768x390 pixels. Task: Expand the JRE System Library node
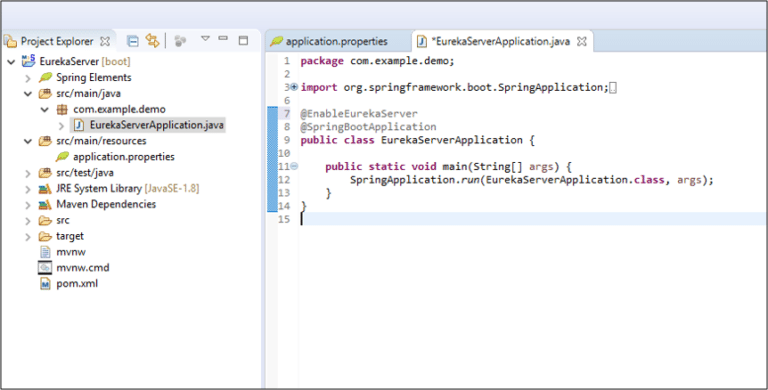click(x=28, y=189)
